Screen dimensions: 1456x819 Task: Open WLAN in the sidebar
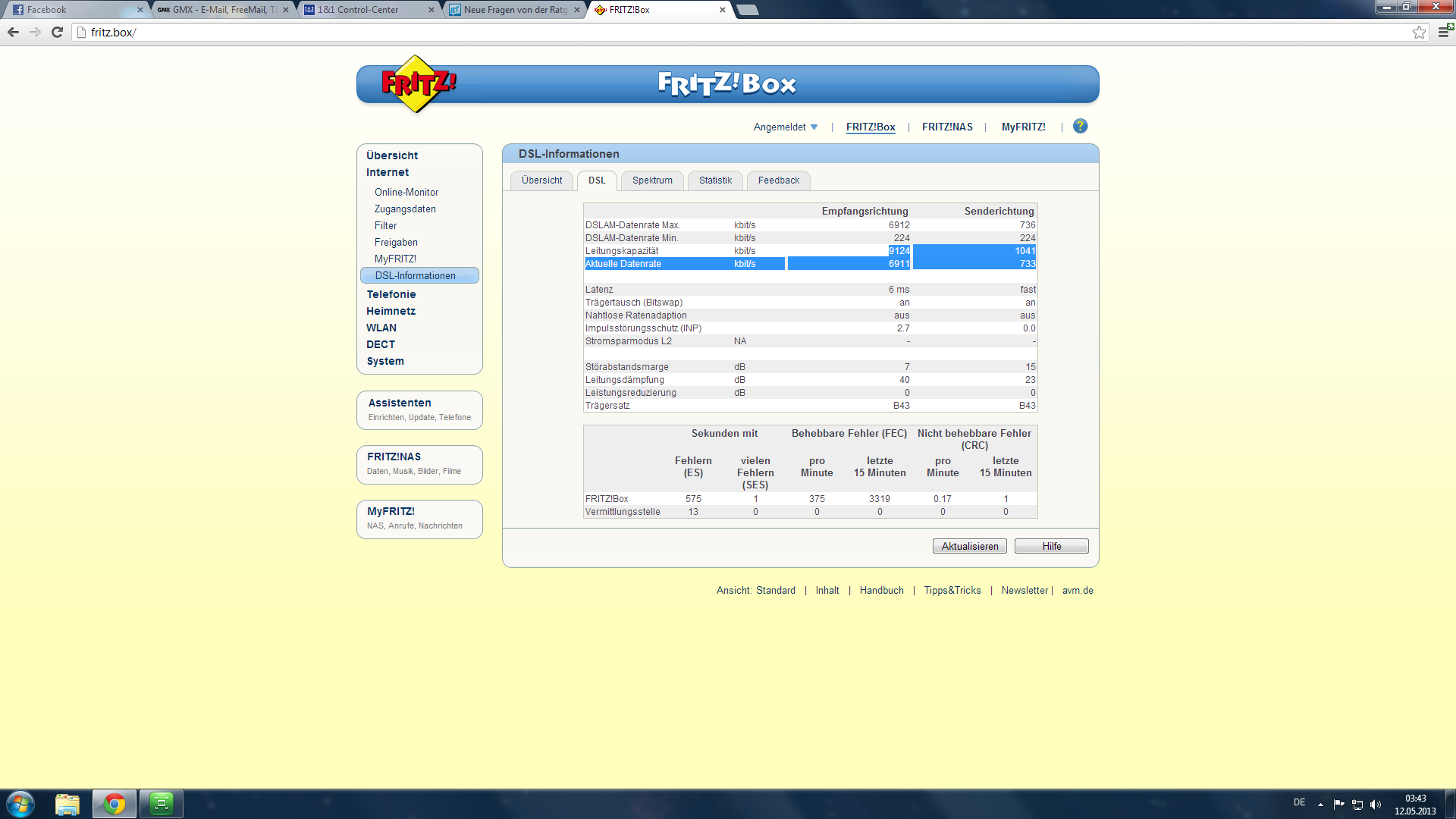pos(381,328)
